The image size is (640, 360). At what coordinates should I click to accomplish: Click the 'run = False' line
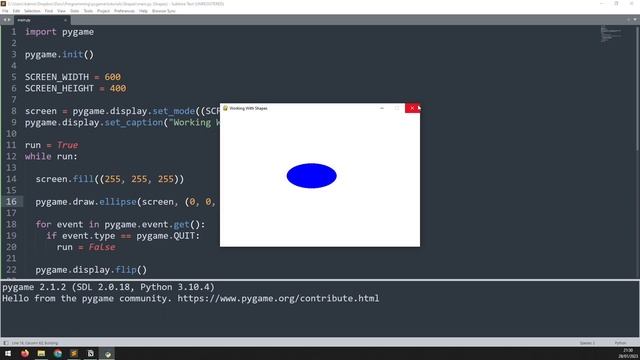(x=86, y=247)
